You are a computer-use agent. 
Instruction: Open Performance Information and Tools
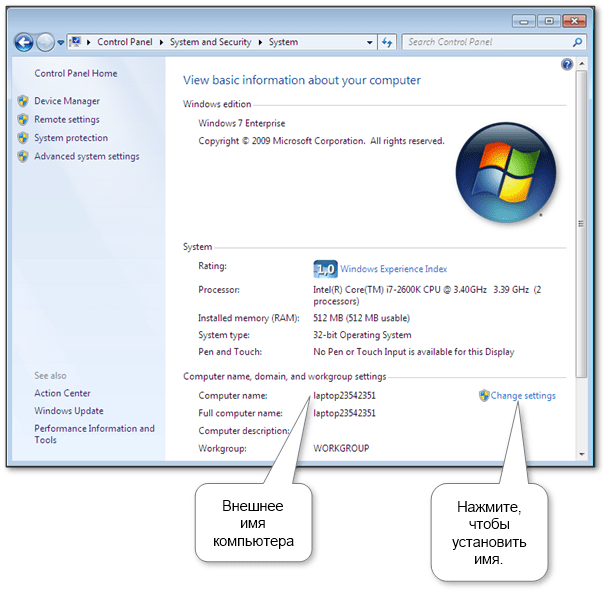[94, 434]
